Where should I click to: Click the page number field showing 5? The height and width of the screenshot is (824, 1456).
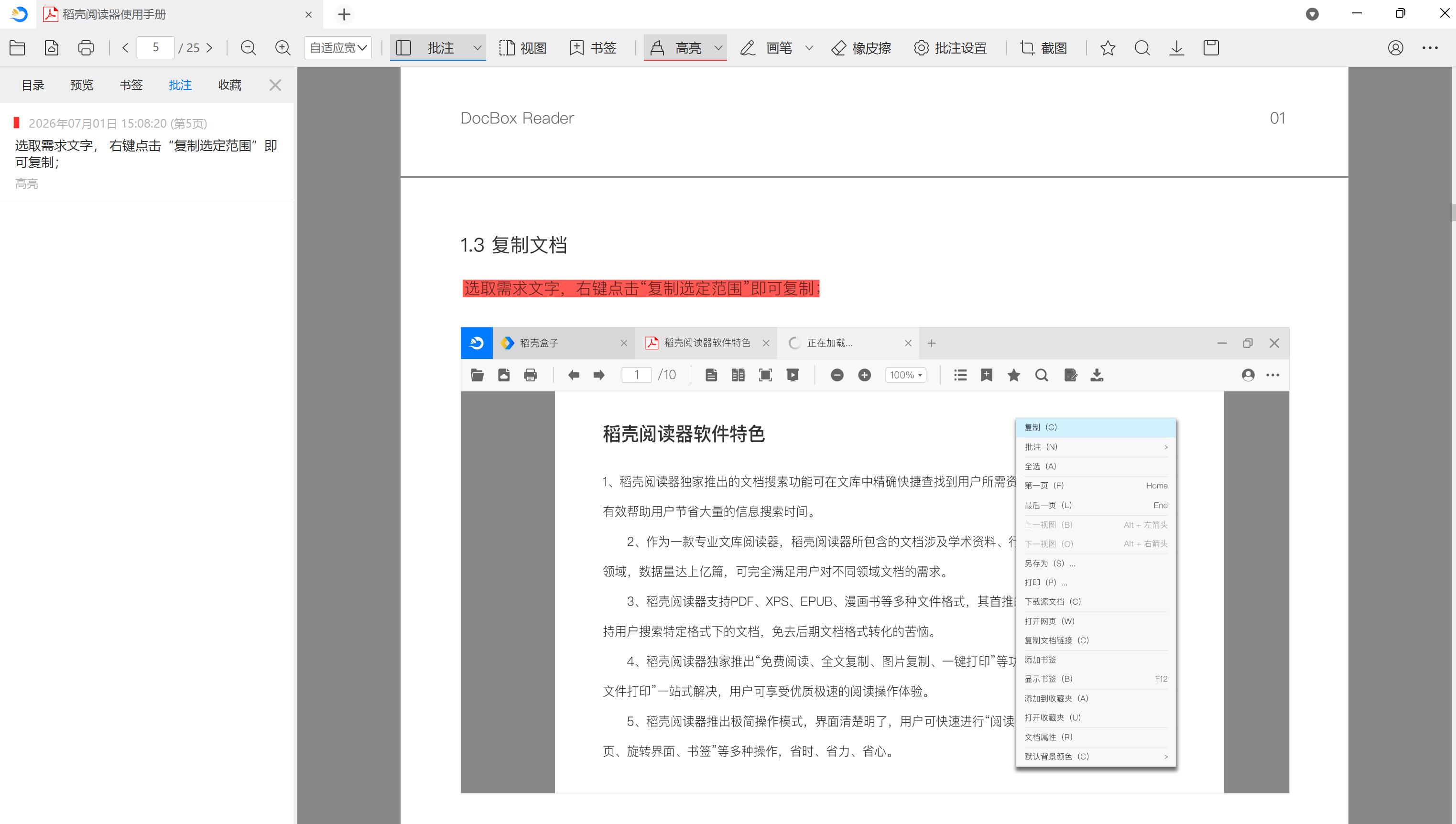156,47
